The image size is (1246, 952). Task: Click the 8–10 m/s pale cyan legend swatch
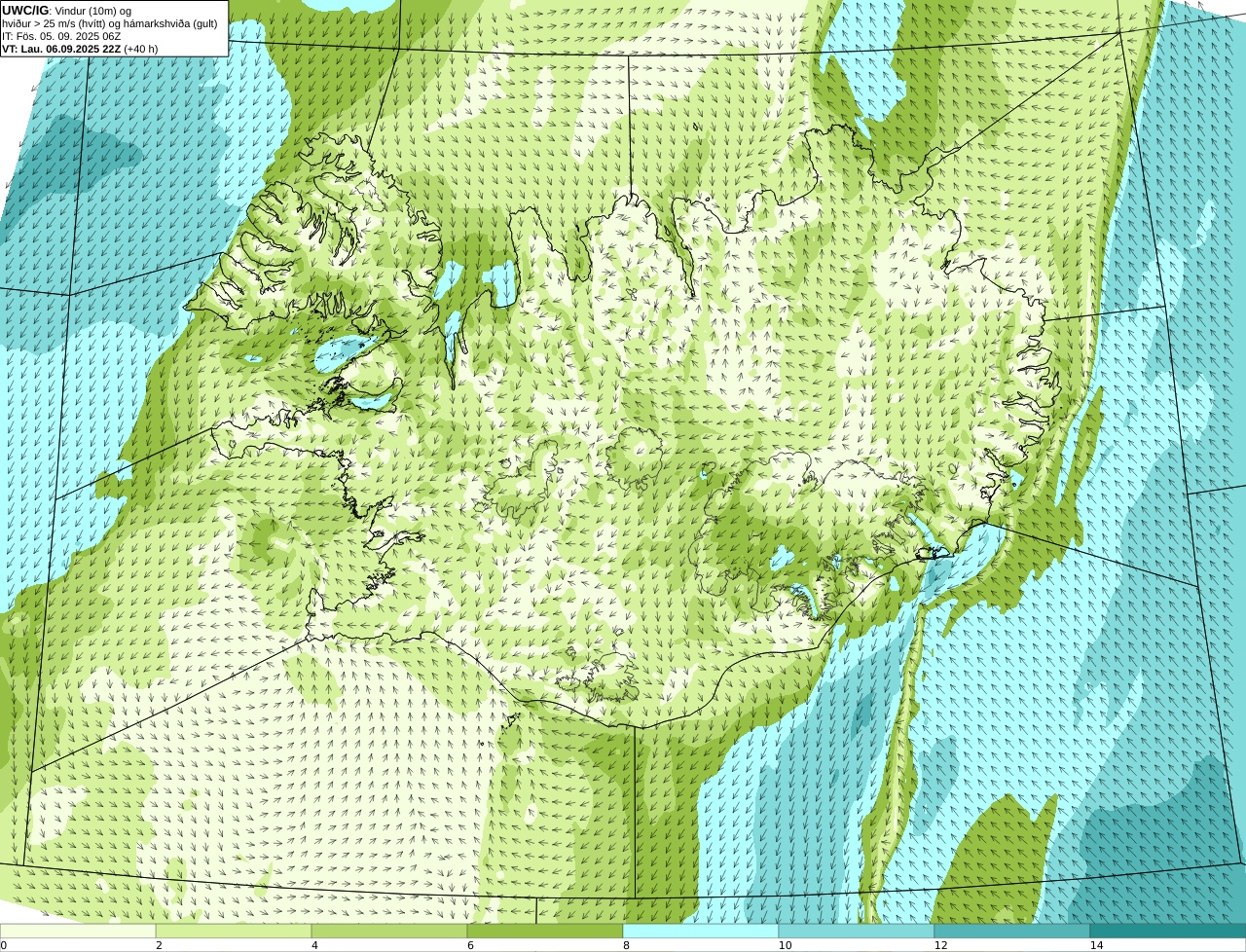(x=701, y=931)
